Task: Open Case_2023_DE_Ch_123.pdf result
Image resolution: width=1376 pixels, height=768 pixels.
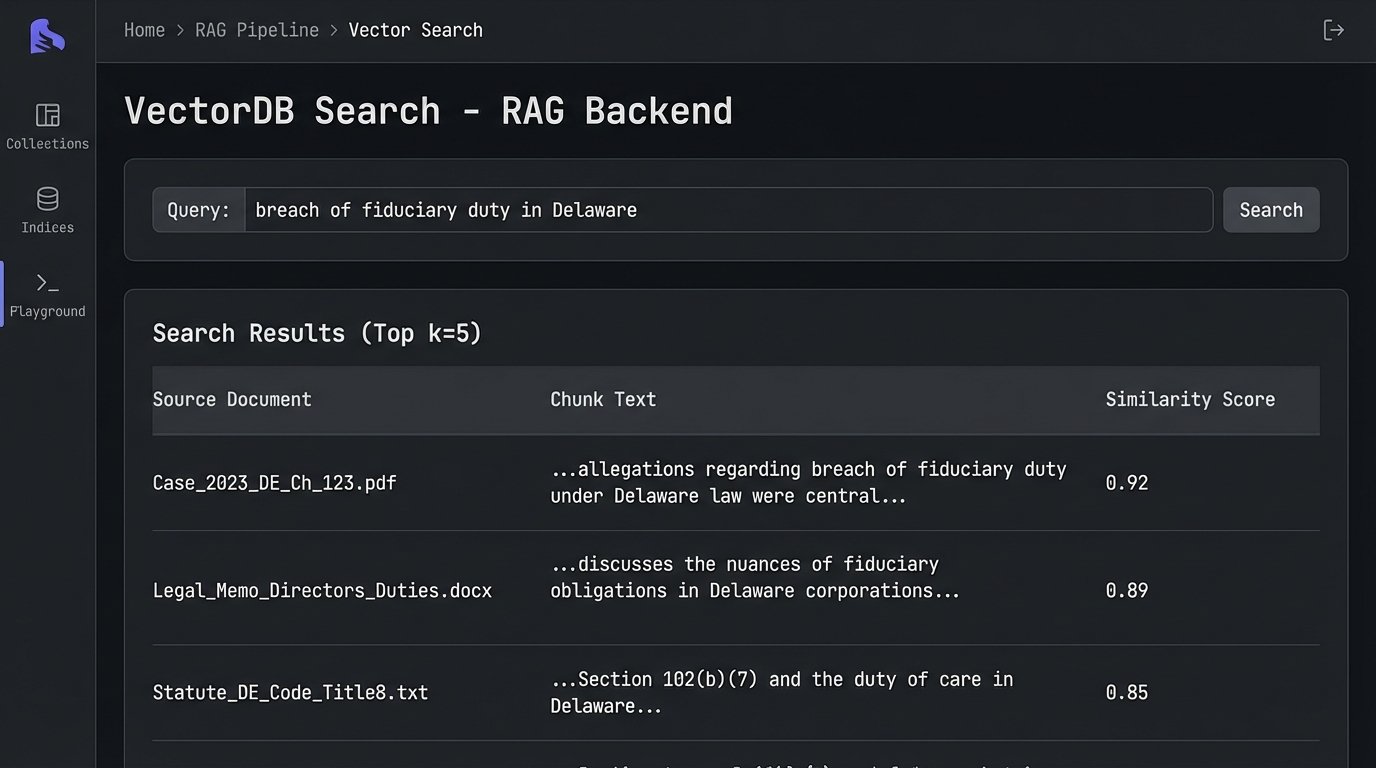Action: click(x=274, y=482)
